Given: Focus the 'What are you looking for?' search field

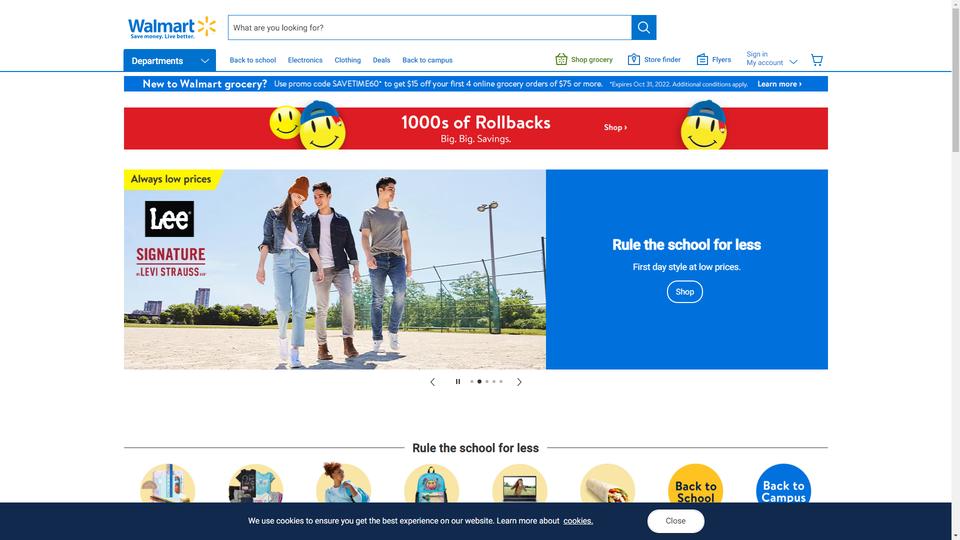Looking at the screenshot, I should pyautogui.click(x=429, y=28).
